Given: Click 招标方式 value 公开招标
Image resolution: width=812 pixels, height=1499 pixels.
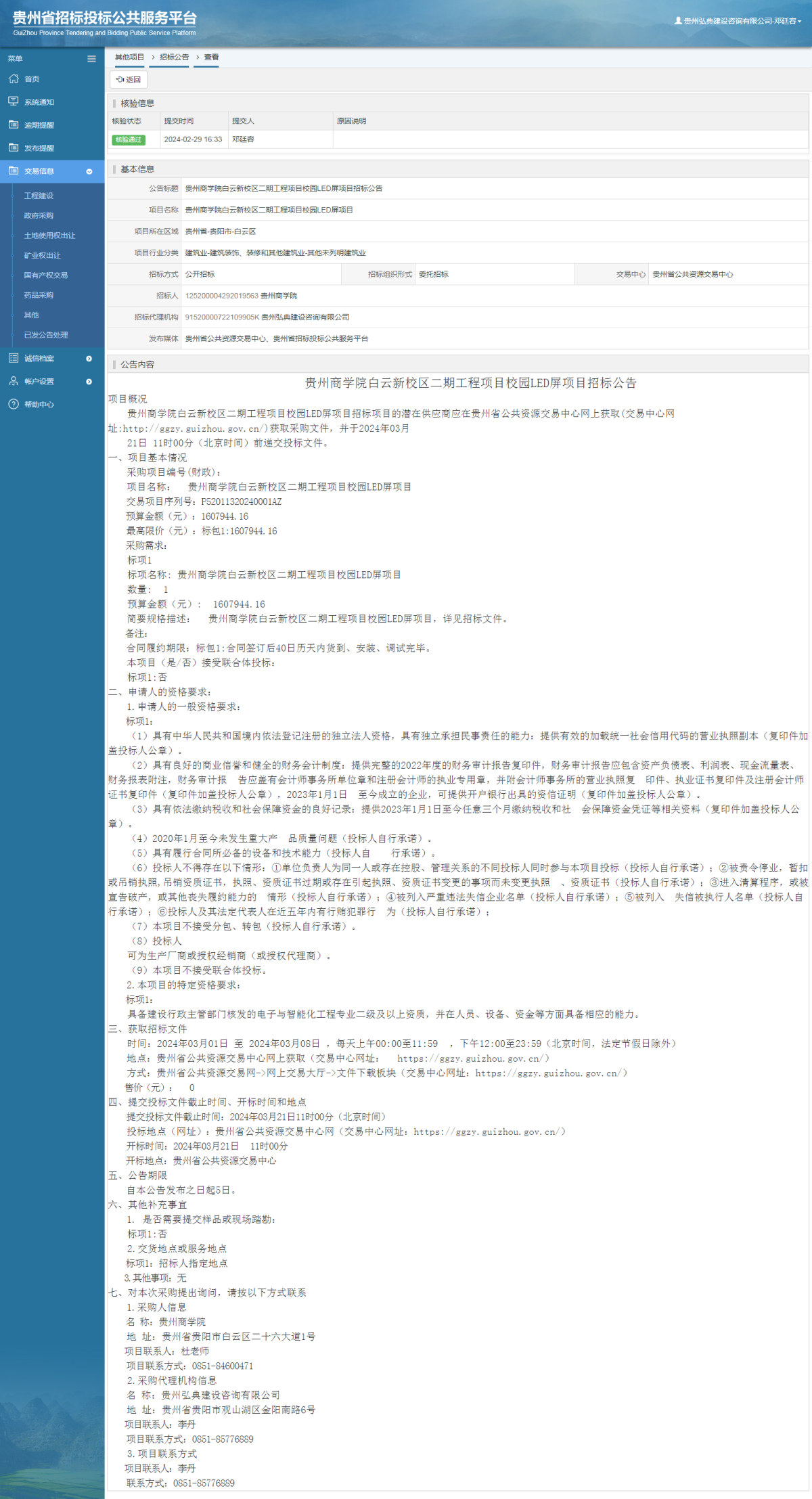Looking at the screenshot, I should point(200,274).
